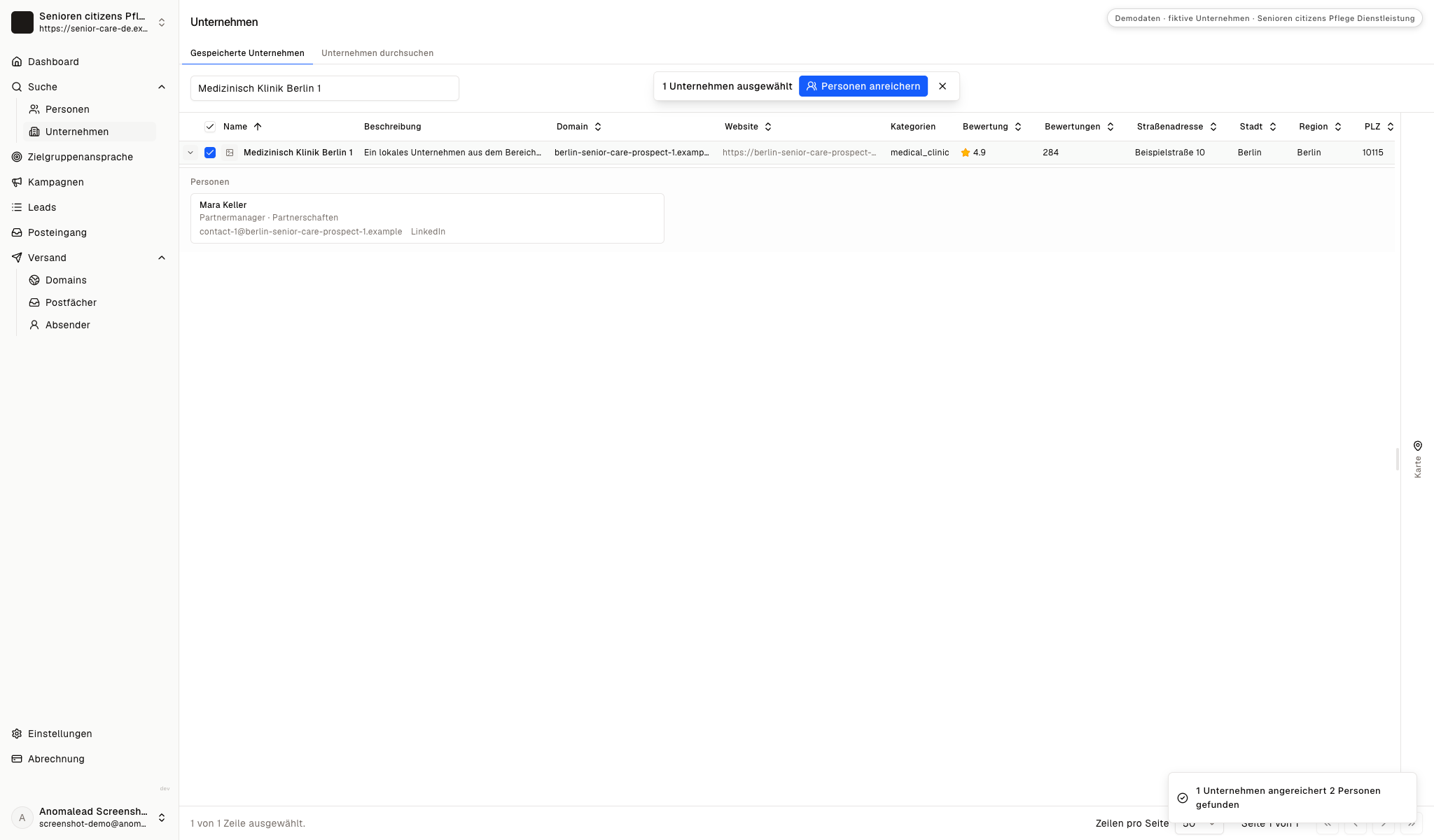
Task: Select Unternehmen in the sidebar
Action: click(x=77, y=132)
